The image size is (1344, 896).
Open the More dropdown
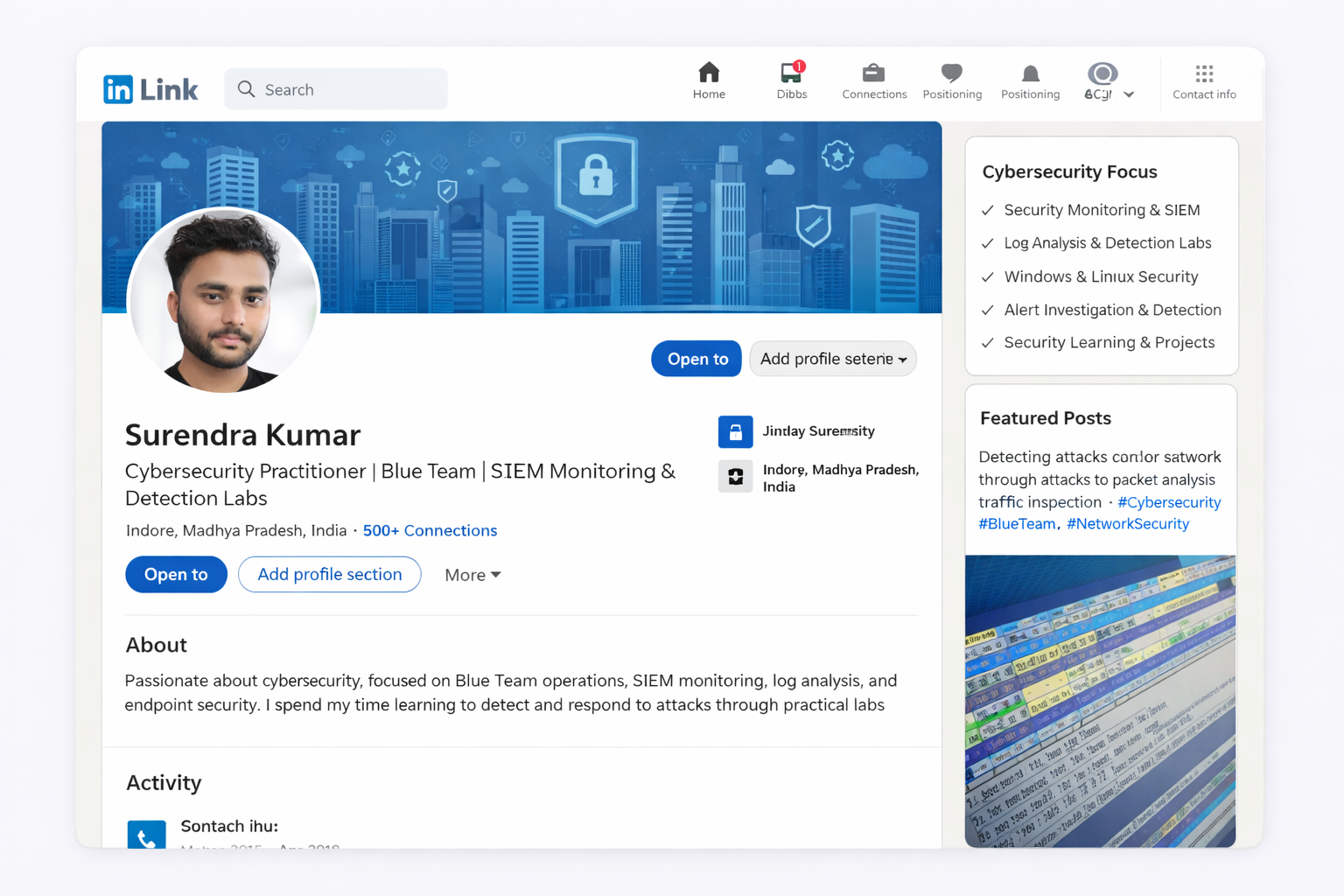pos(472,574)
